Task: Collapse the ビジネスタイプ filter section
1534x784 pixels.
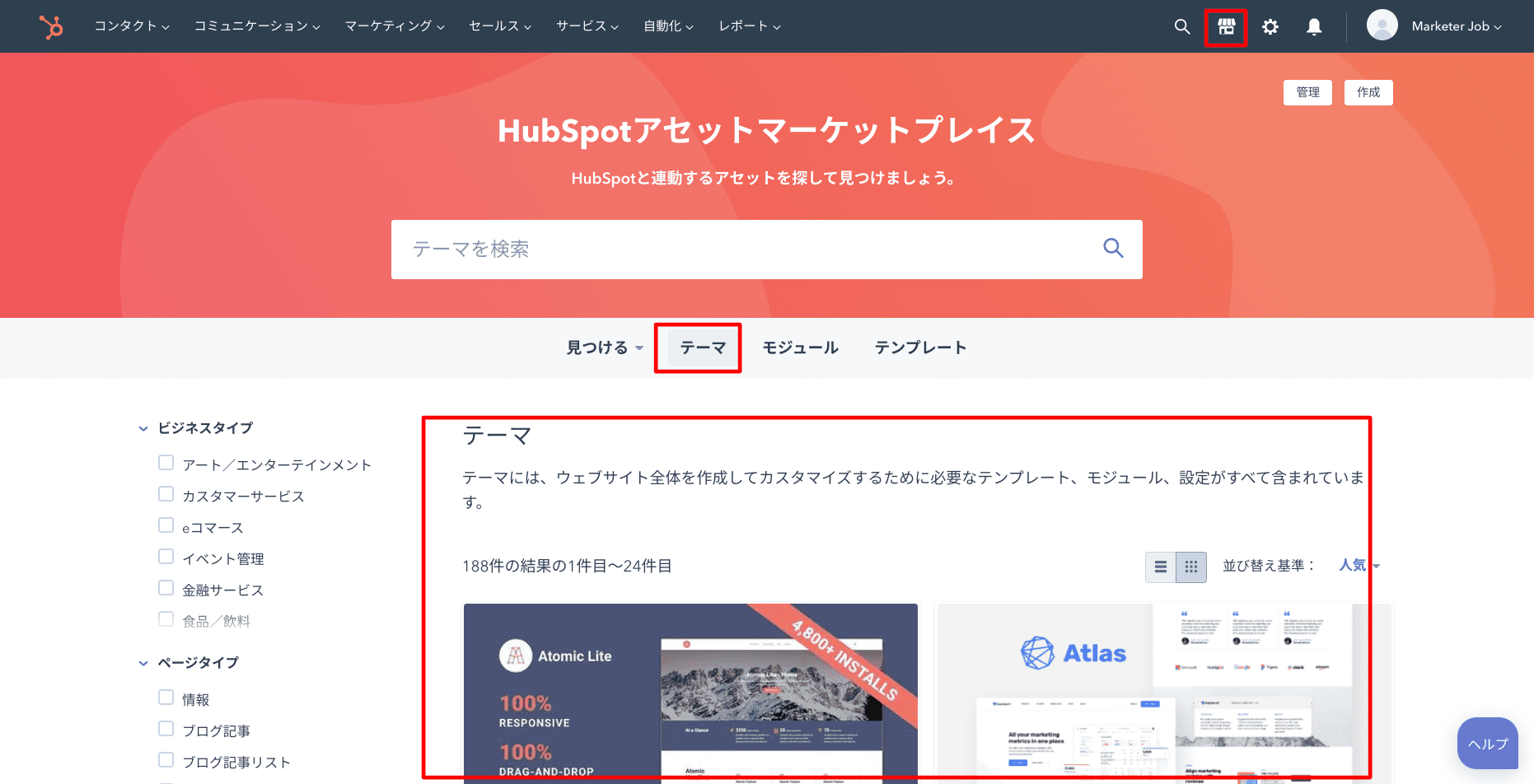Action: [197, 428]
